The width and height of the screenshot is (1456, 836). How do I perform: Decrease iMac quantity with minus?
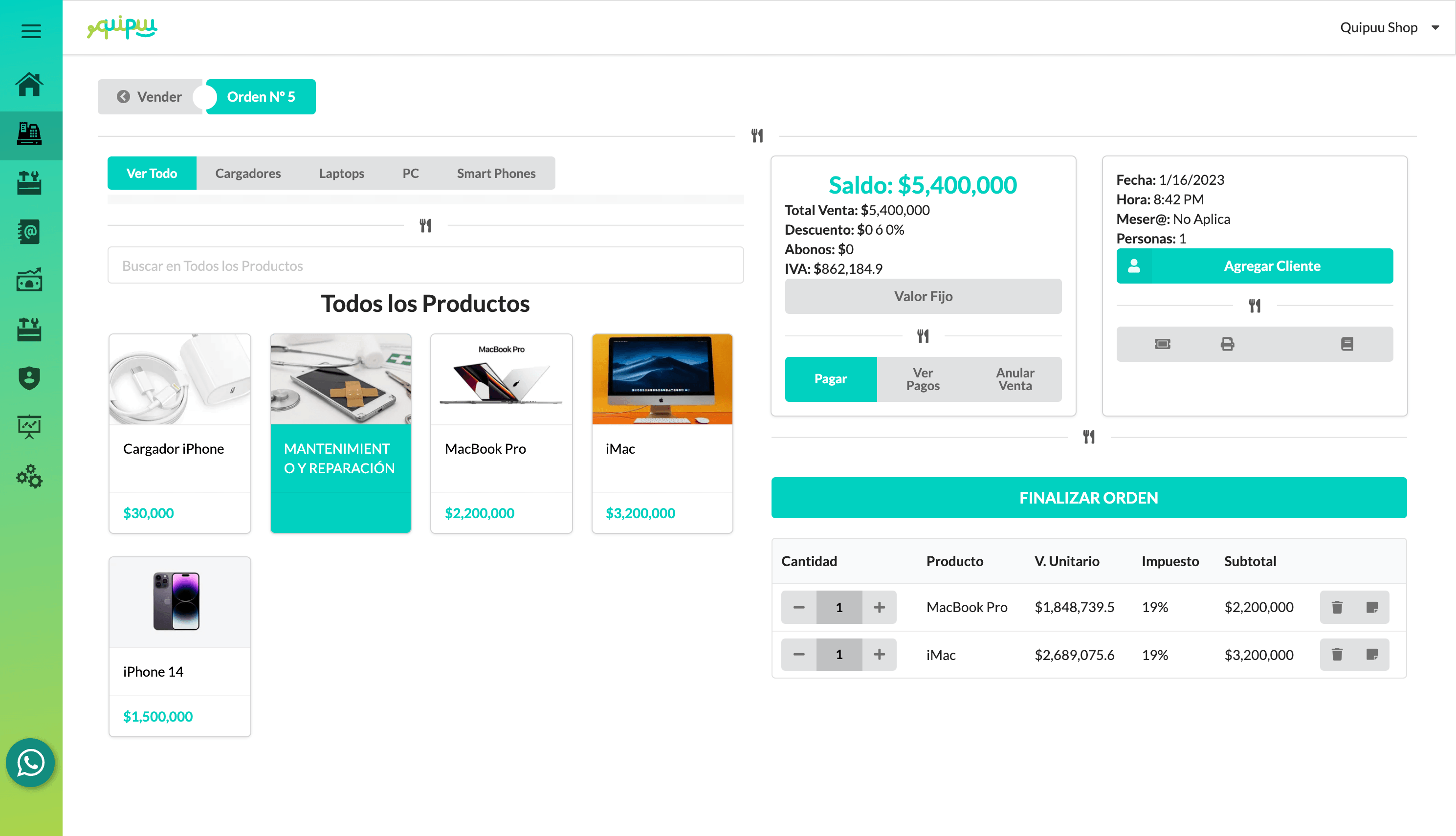click(798, 655)
